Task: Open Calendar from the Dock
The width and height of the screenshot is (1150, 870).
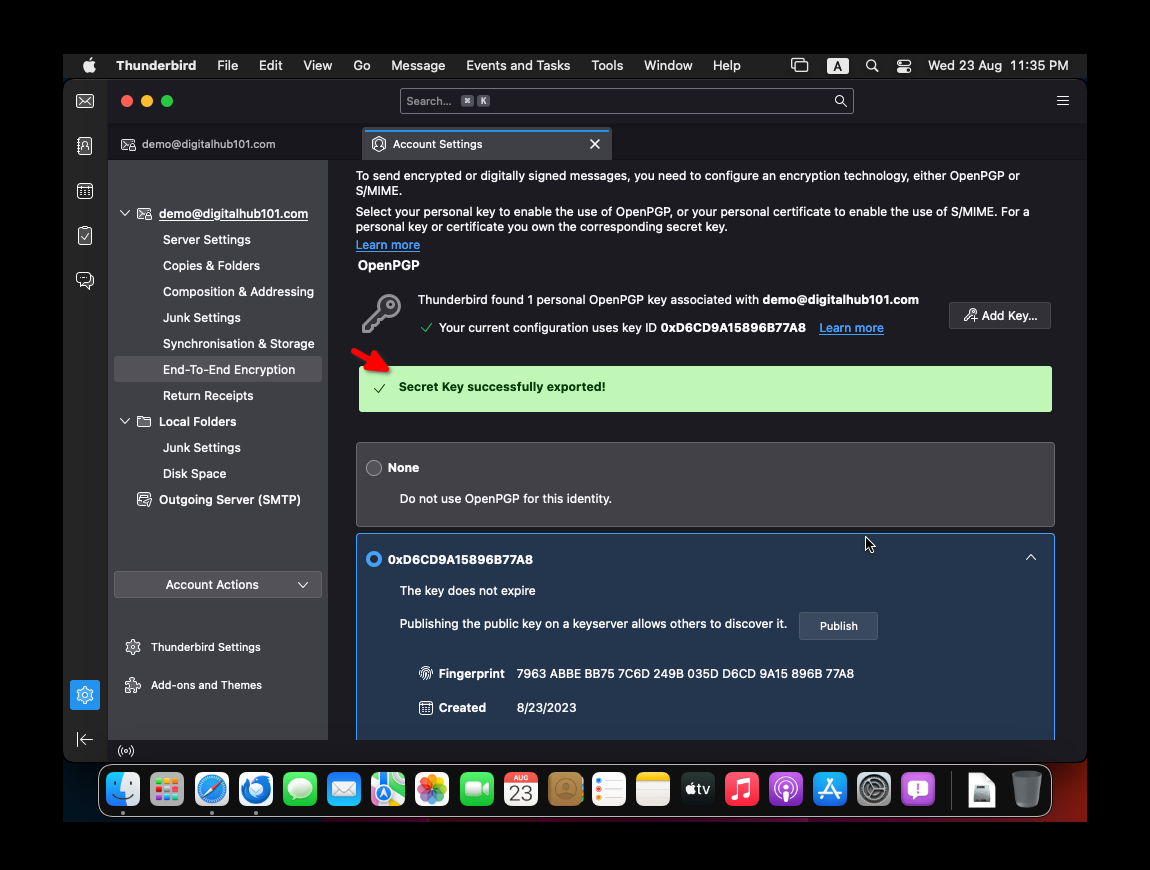Action: (x=521, y=790)
